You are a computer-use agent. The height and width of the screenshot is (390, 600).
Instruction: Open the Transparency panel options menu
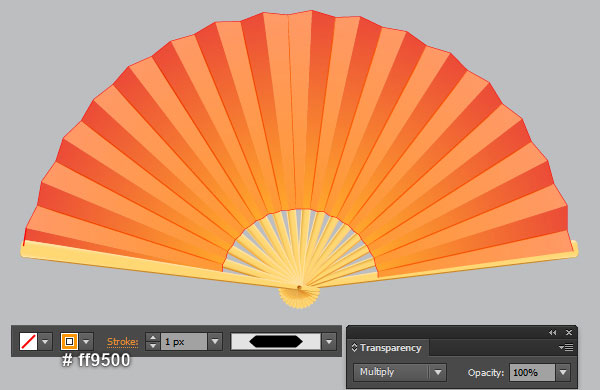(x=566, y=348)
